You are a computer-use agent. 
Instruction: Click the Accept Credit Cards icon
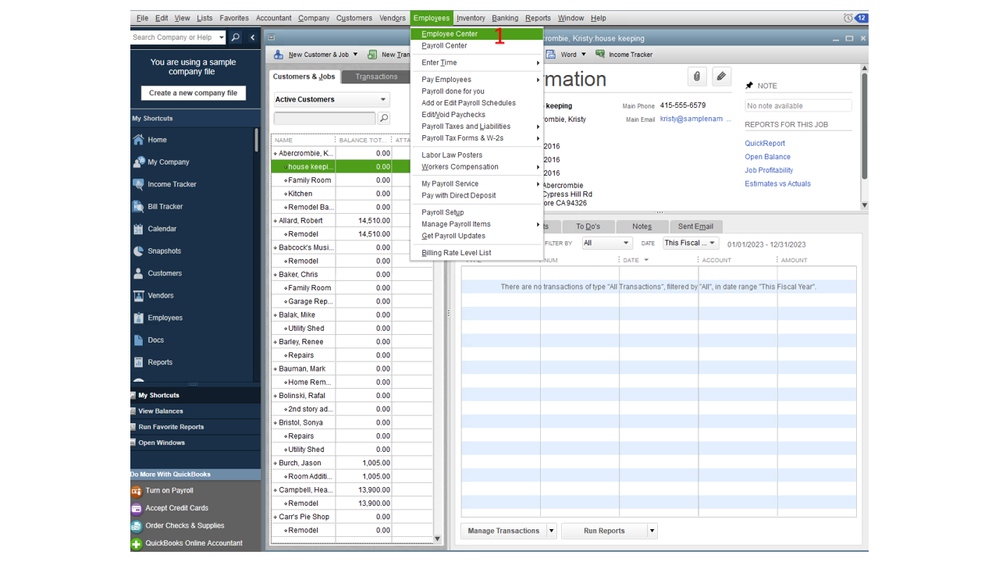[x=136, y=508]
